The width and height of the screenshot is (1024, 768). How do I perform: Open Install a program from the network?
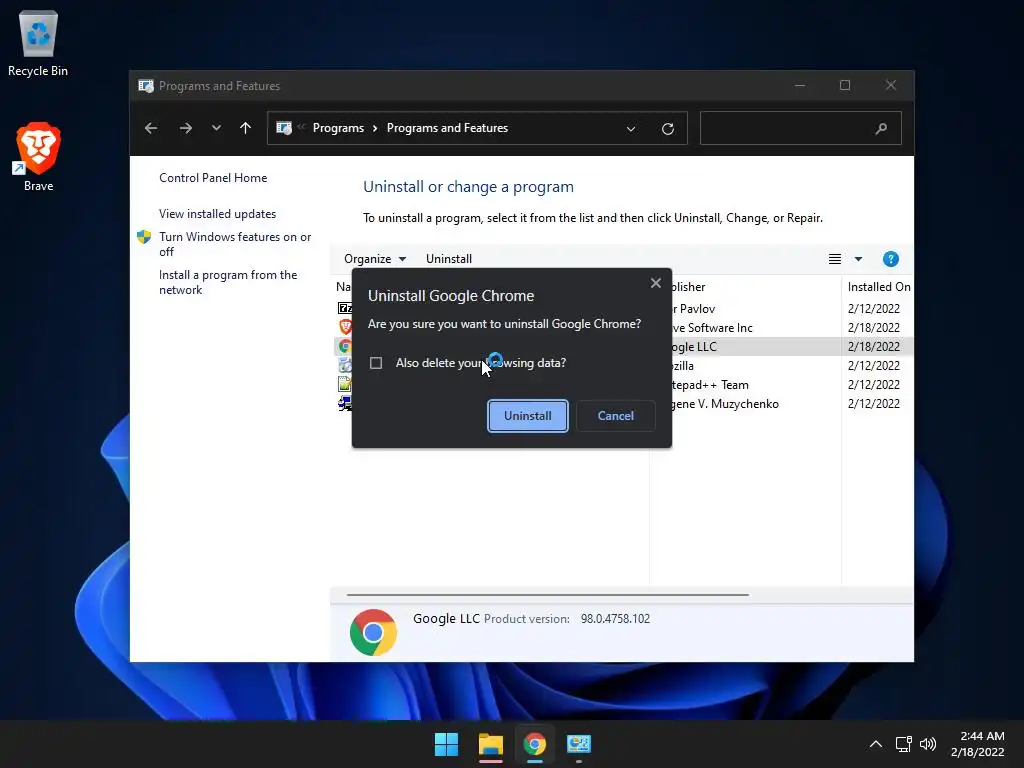coord(228,282)
